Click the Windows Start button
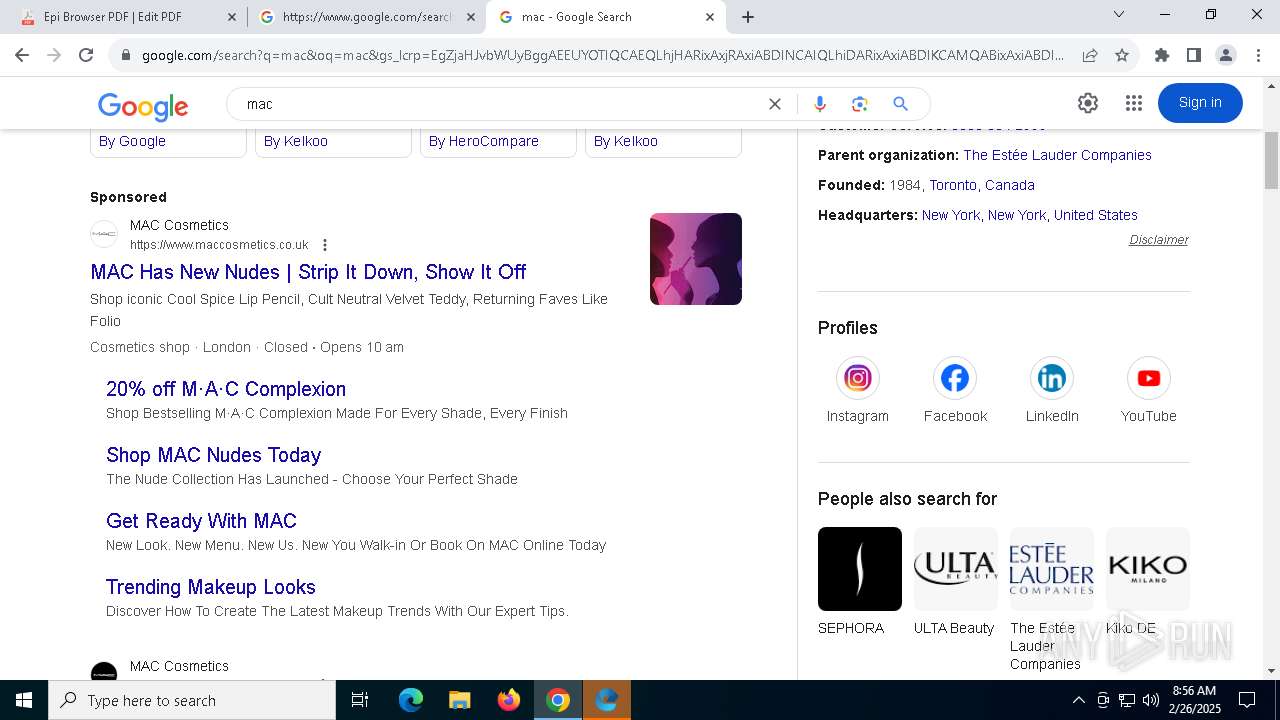Screen dimensions: 1280x720 [x=24, y=700]
